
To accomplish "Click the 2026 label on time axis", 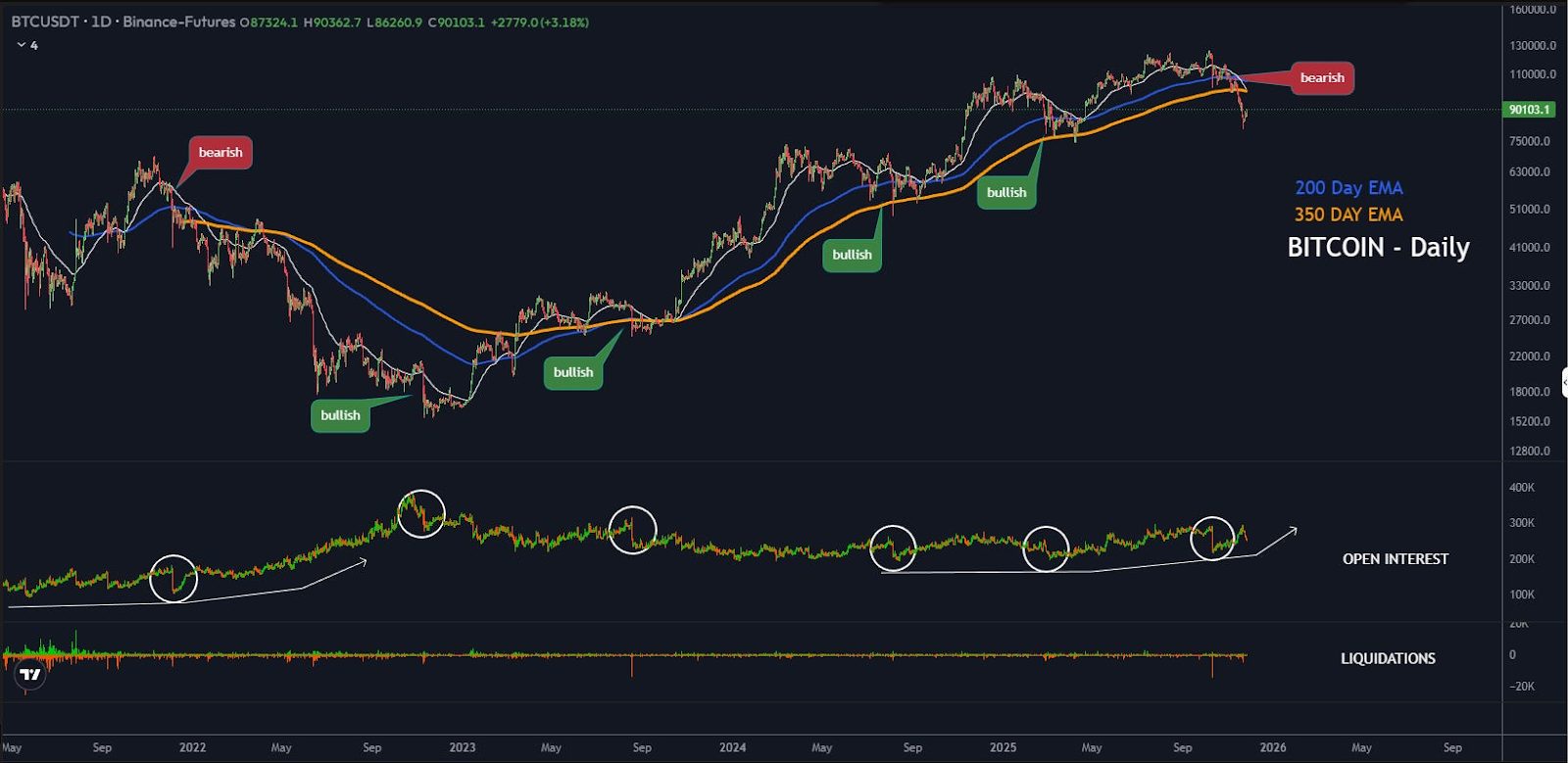I will 1272,747.
